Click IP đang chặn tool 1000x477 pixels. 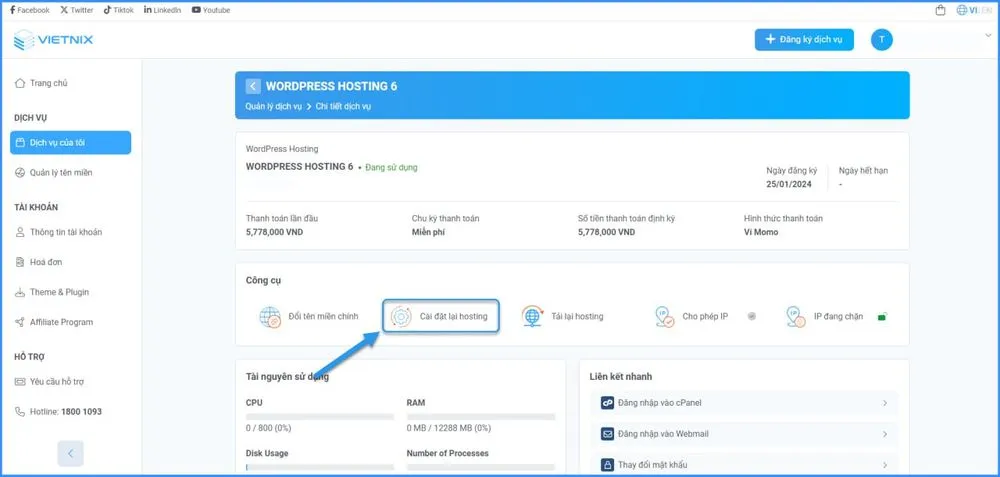[825, 316]
